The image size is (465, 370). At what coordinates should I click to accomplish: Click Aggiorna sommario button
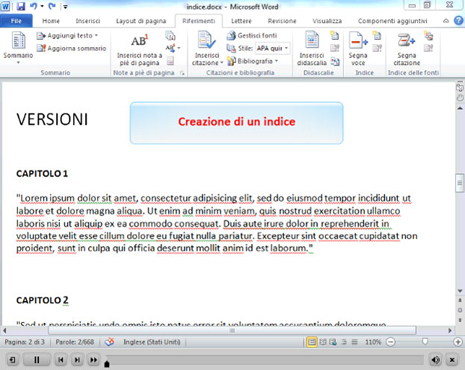(x=71, y=48)
